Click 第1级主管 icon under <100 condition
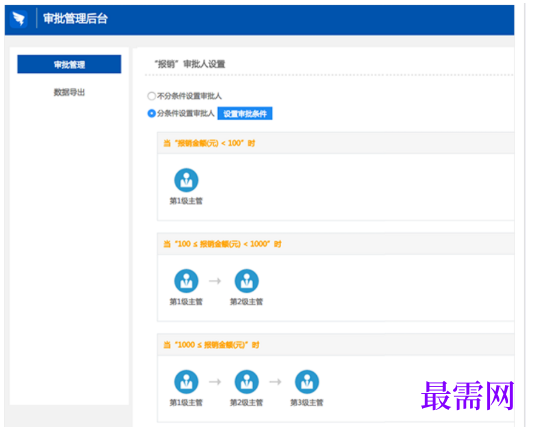Image resolution: width=533 pixels, height=427 pixels. pyautogui.click(x=186, y=180)
